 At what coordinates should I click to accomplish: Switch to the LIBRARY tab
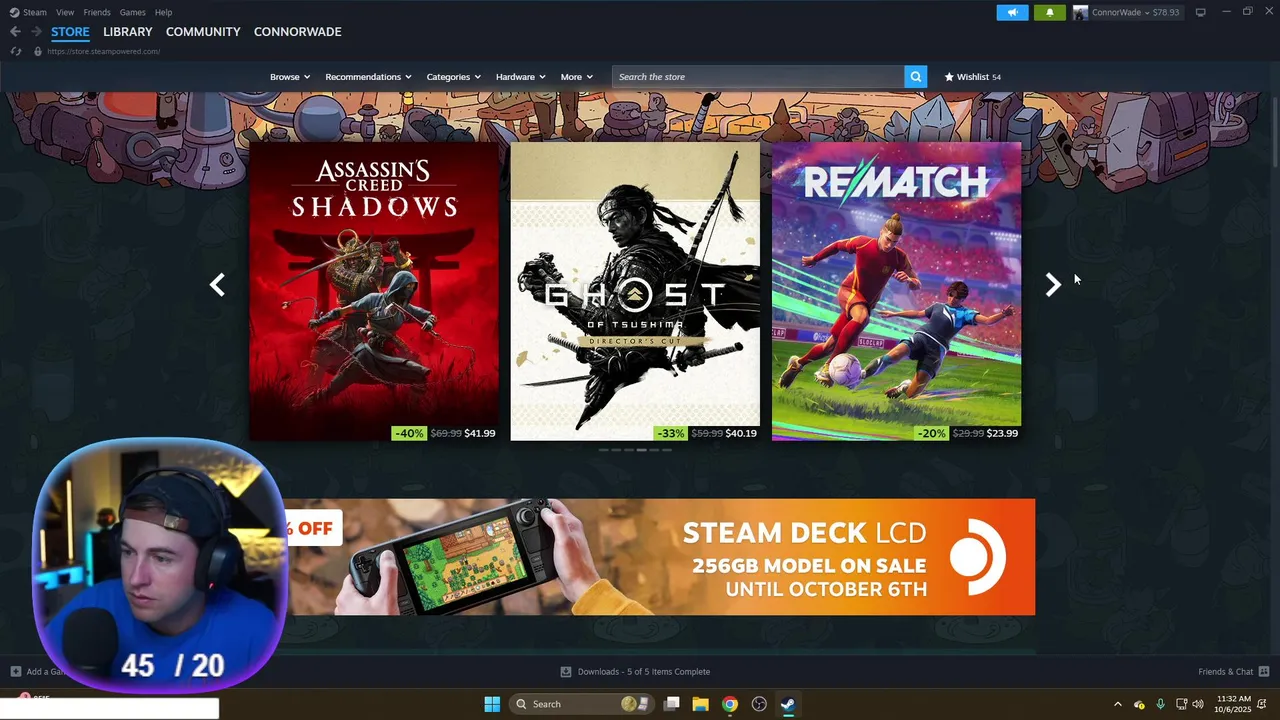click(x=128, y=32)
